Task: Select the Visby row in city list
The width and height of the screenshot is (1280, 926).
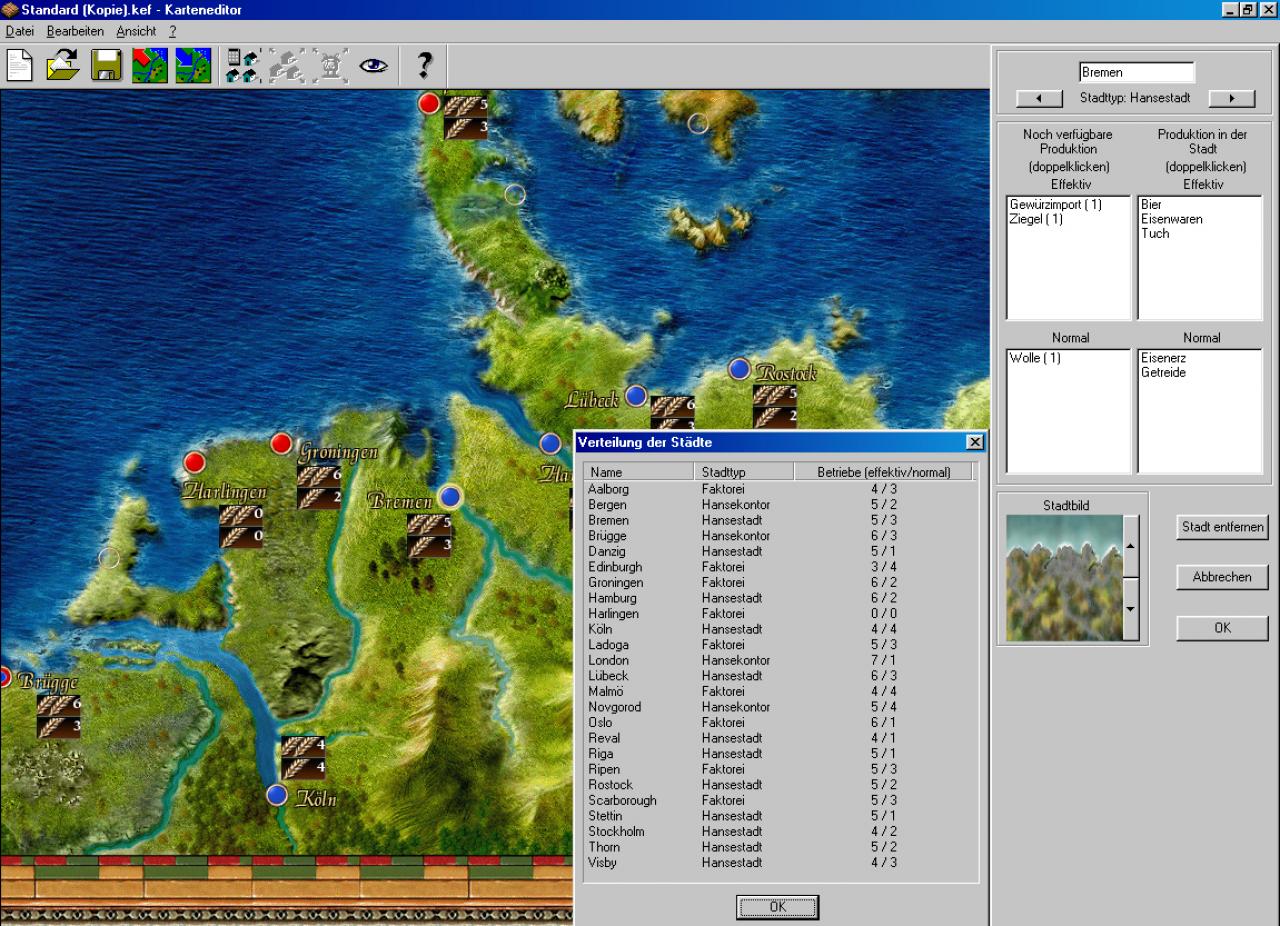Action: (x=779, y=862)
